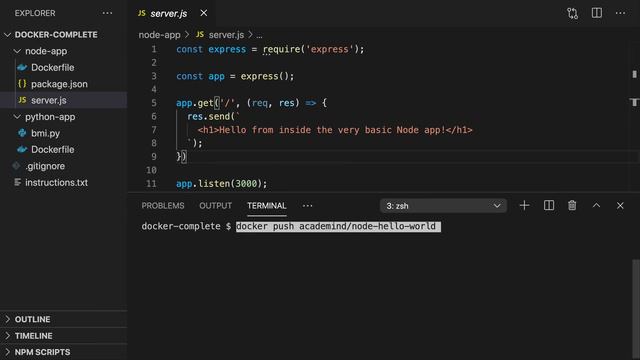Open editor more actions ellipsis
The width and height of the screenshot is (640, 360).
tap(620, 13)
